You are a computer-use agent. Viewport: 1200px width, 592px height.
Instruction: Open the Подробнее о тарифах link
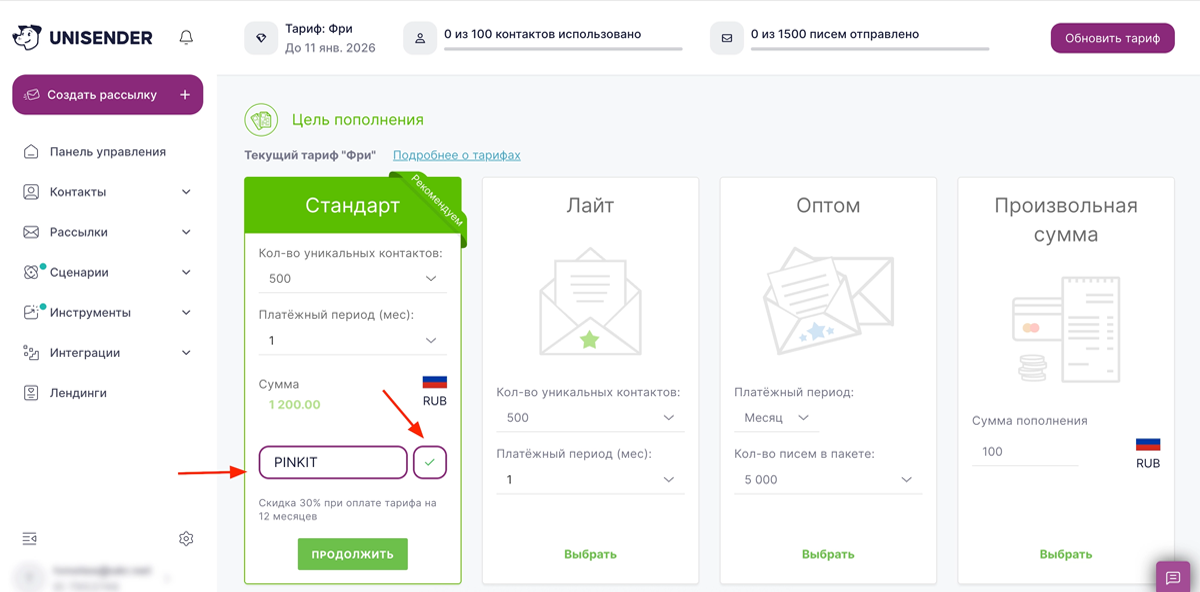pos(457,155)
